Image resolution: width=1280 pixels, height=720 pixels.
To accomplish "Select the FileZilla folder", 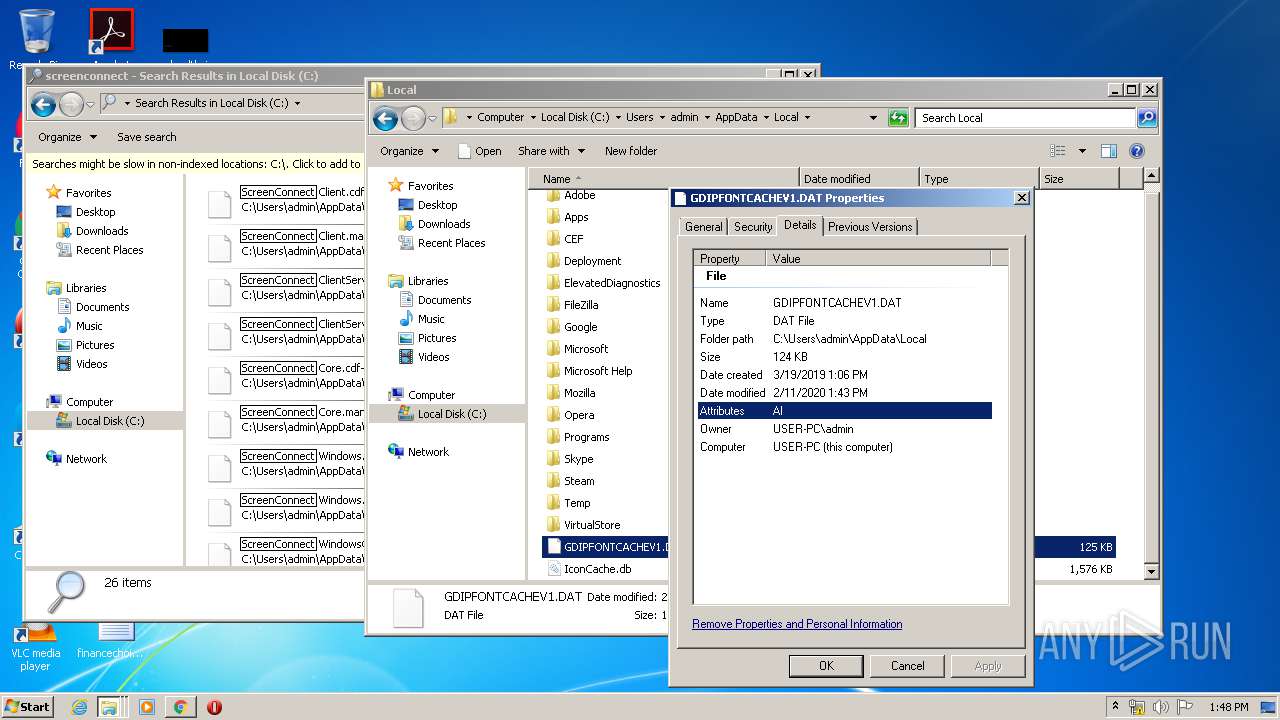I will 580,305.
